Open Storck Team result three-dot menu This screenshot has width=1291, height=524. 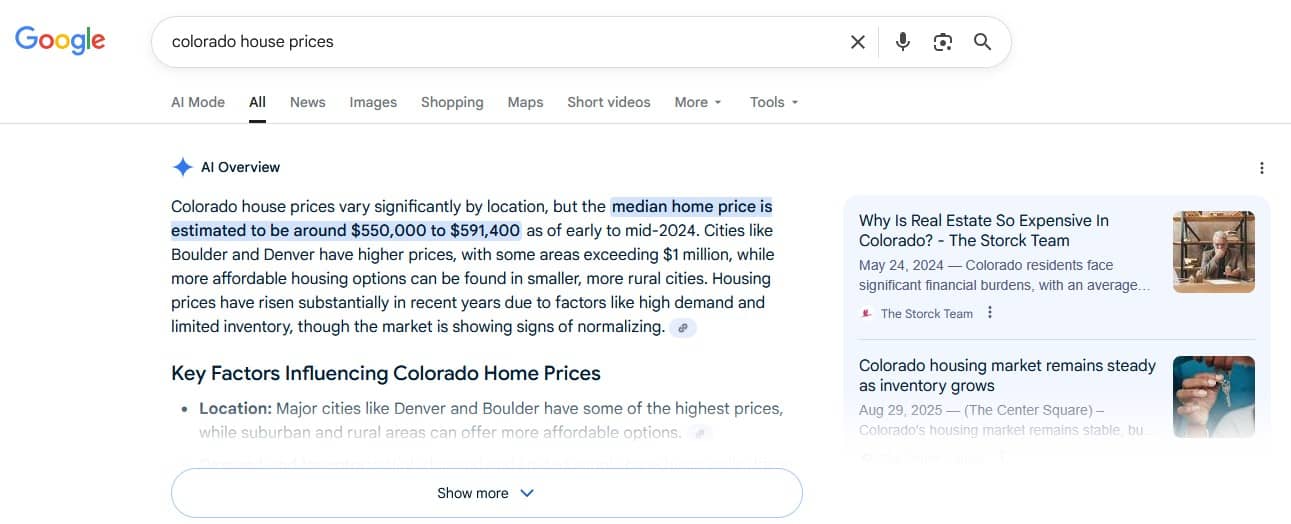pos(990,313)
